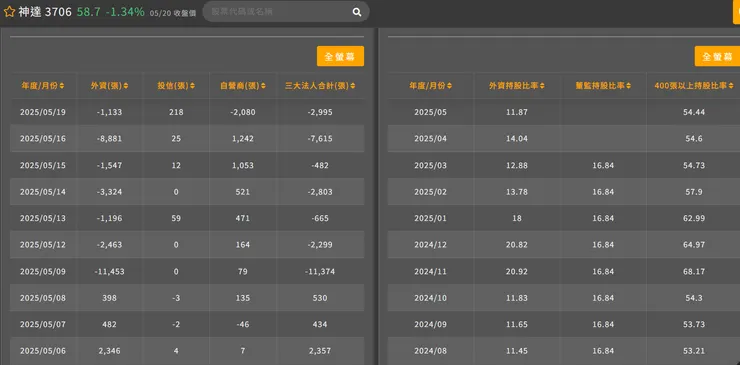Viewport: 740px width, 365px height.
Task: Sort by 外資持股比率 column
Action: click(517, 86)
